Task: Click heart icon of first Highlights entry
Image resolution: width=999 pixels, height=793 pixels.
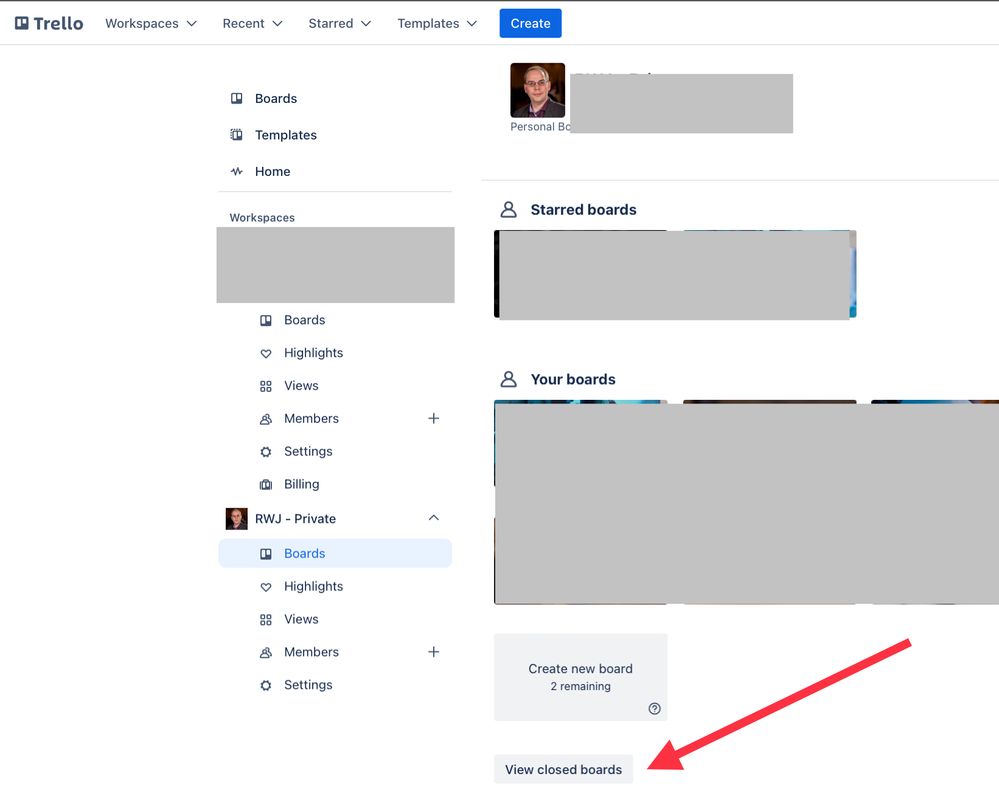Action: coord(266,354)
